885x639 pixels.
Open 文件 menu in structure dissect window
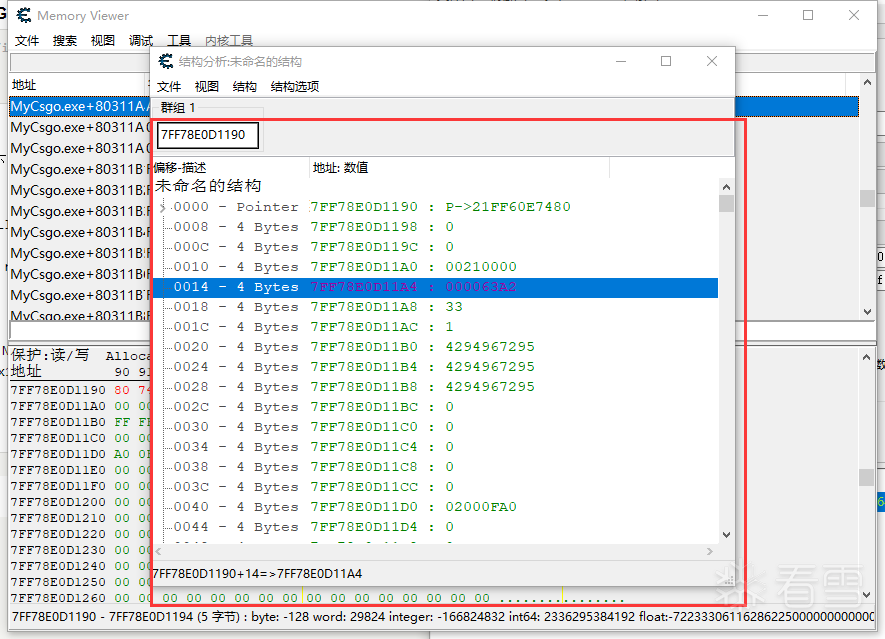point(169,86)
